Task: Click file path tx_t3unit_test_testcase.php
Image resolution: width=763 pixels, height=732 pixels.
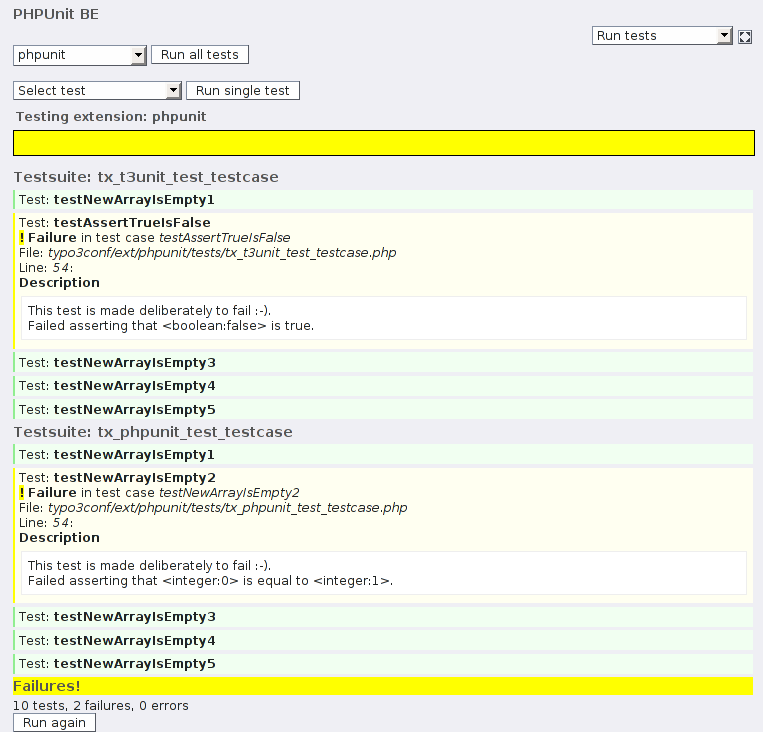Action: (222, 253)
